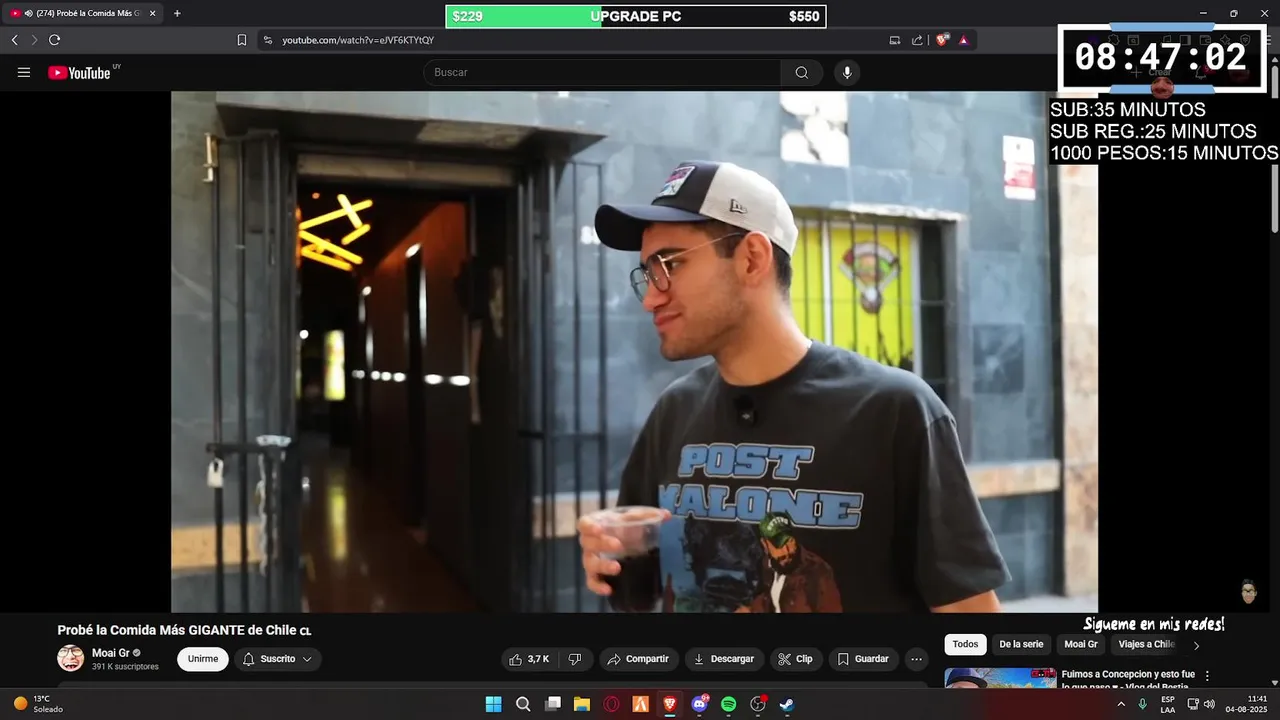1280x720 pixels.
Task: Click the Compartir button
Action: pyautogui.click(x=639, y=659)
